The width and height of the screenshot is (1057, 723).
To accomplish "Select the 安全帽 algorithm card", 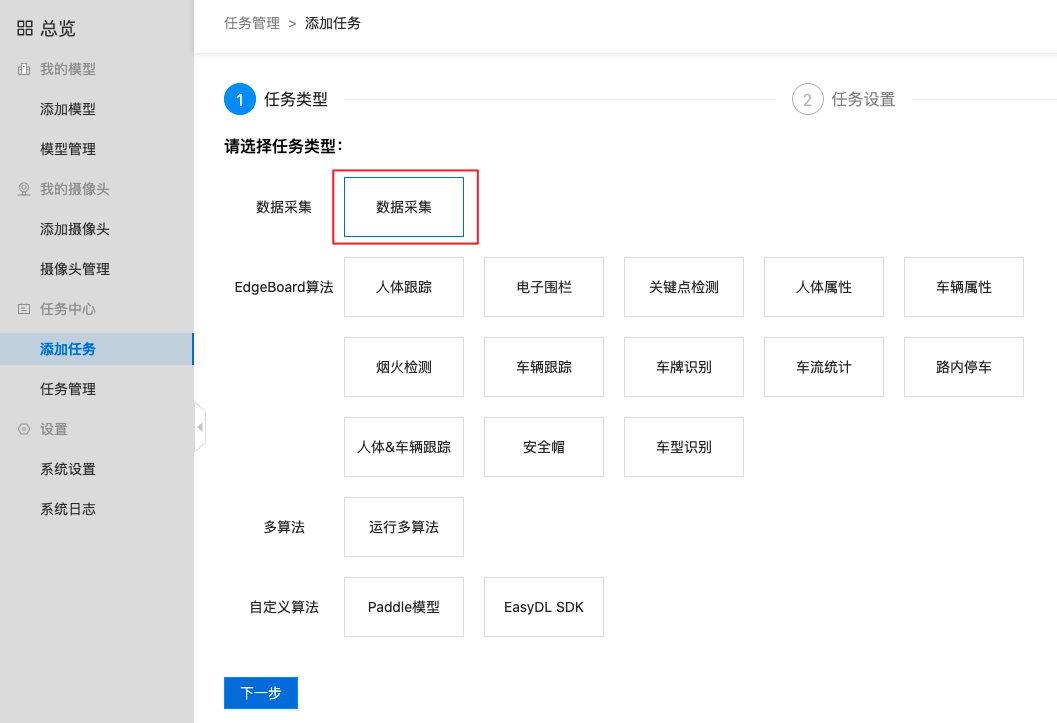I will [544, 447].
